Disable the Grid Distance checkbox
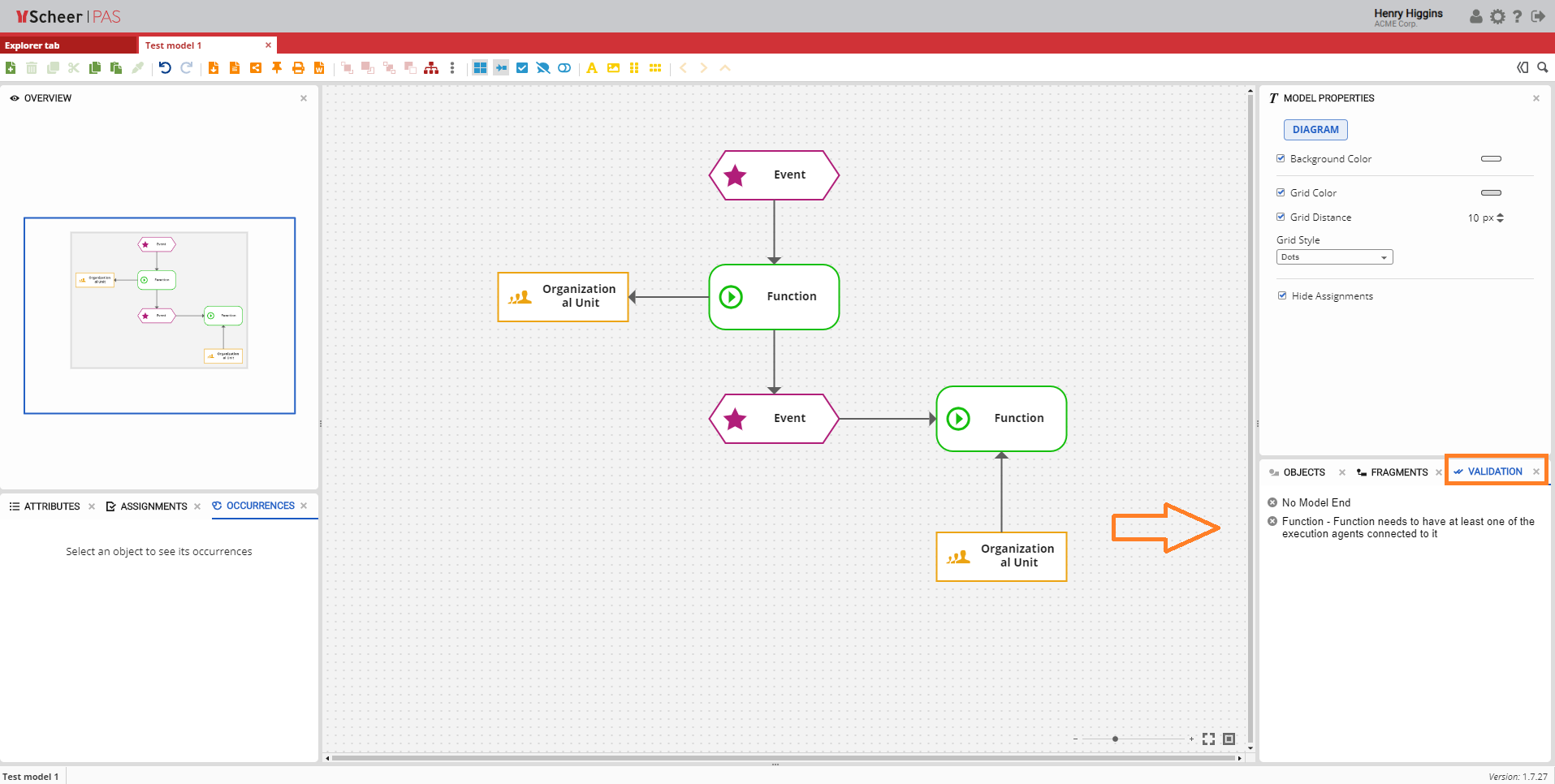Screen dimensions: 1555x784 (x=1281, y=218)
